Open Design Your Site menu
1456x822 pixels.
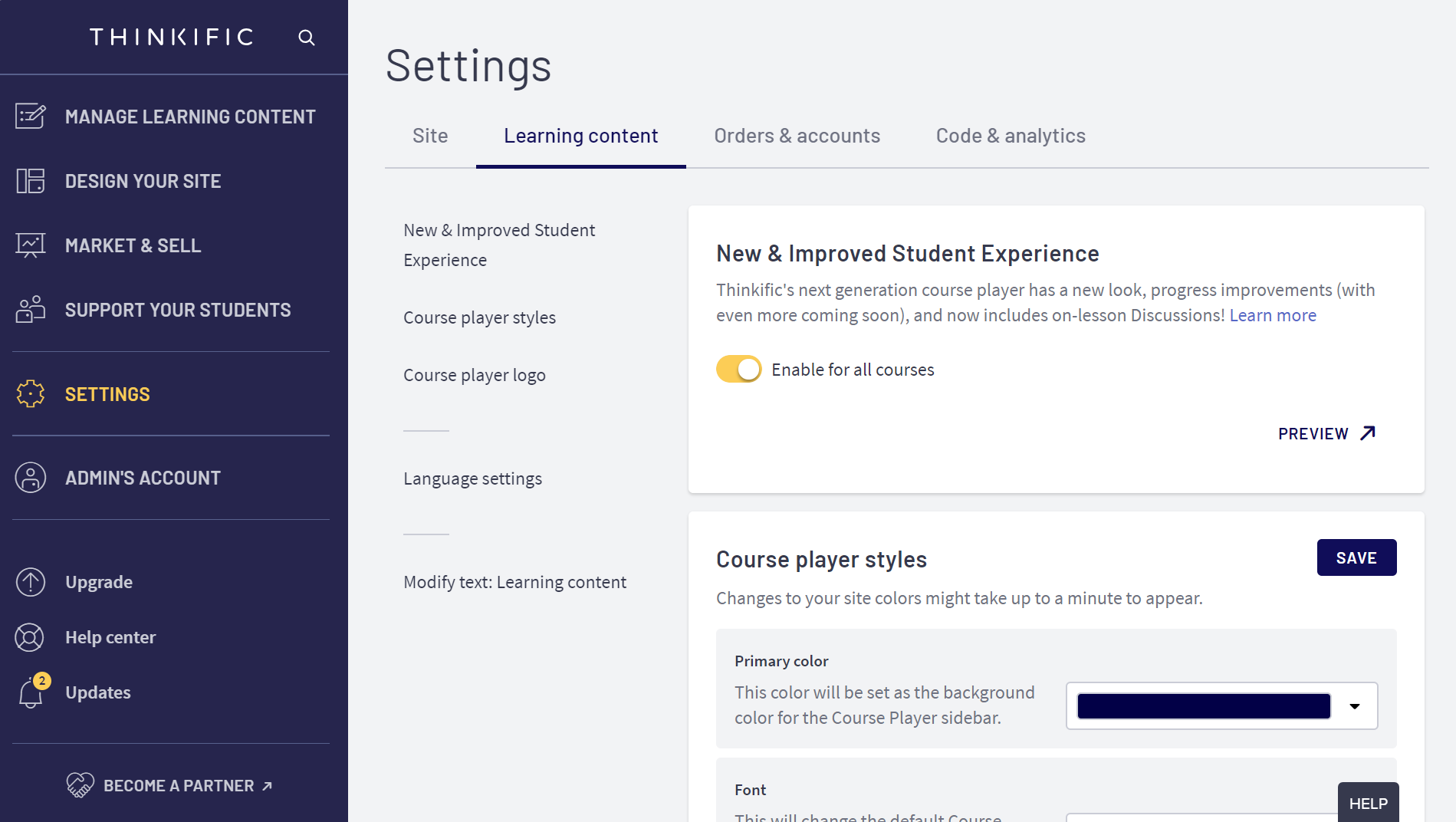(143, 181)
